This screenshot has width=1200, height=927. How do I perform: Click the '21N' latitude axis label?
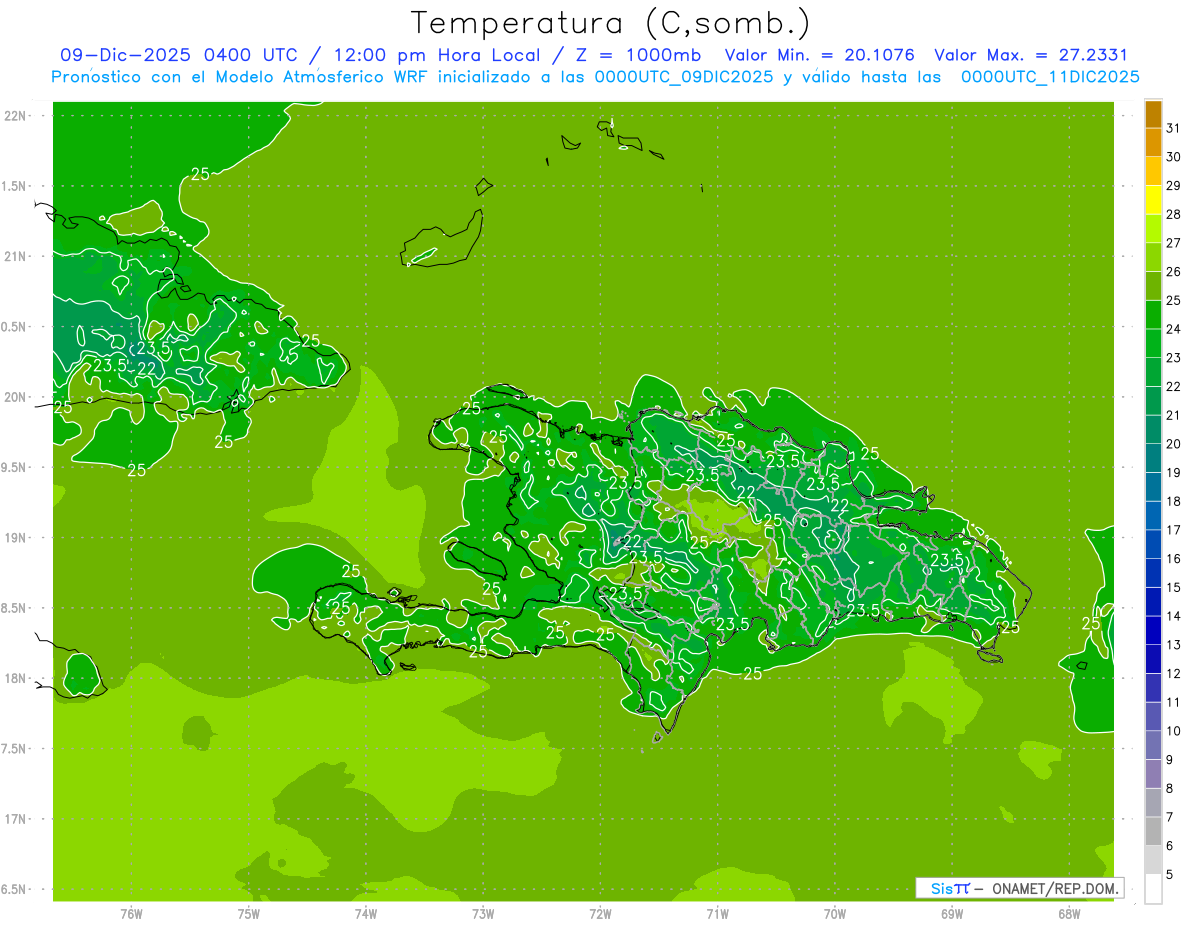[x=15, y=256]
